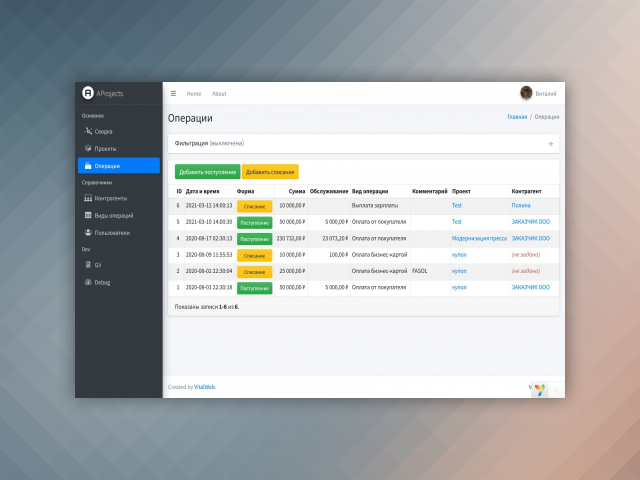The width and height of the screenshot is (640, 480).
Task: Open купол project in row 3
Action: pyautogui.click(x=459, y=254)
